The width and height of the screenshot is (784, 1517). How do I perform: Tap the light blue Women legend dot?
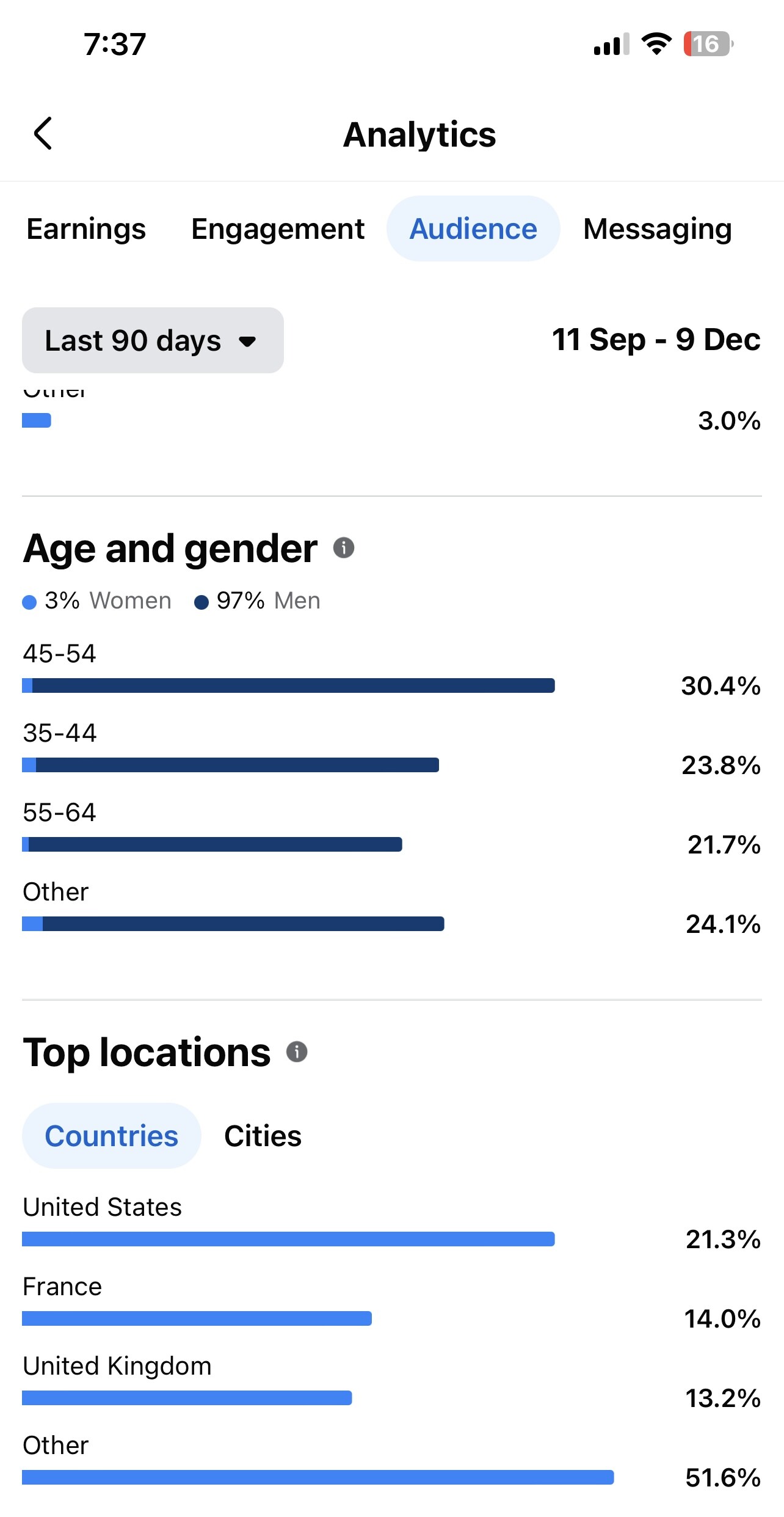click(29, 602)
